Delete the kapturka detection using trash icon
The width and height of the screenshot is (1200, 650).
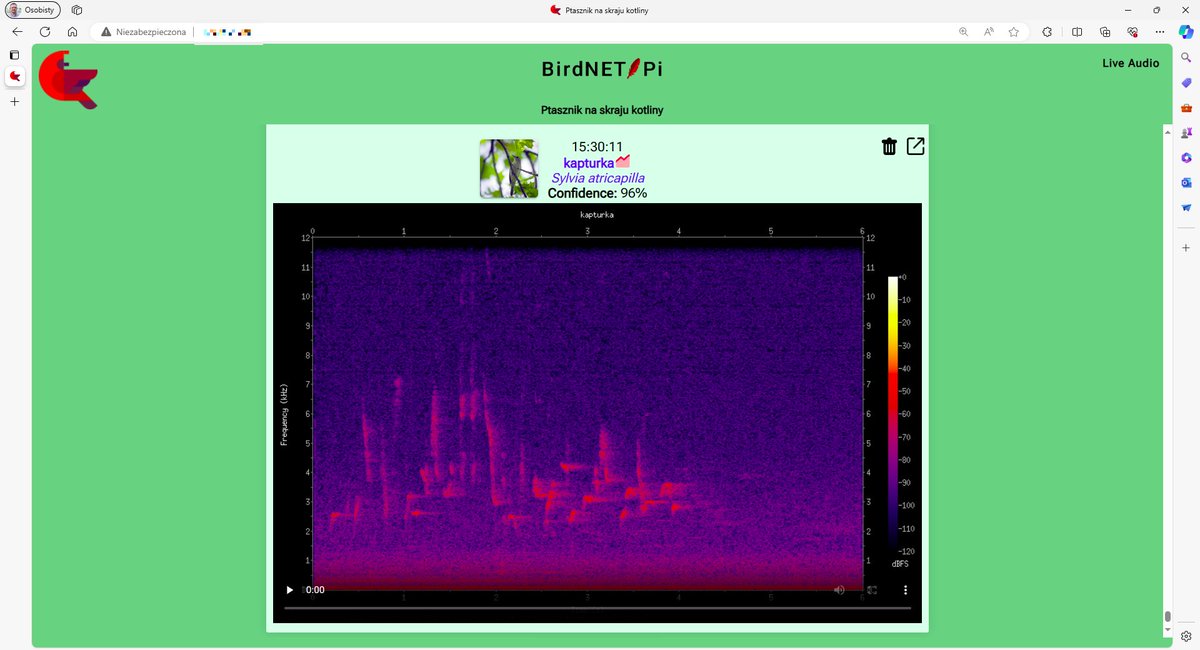point(889,146)
